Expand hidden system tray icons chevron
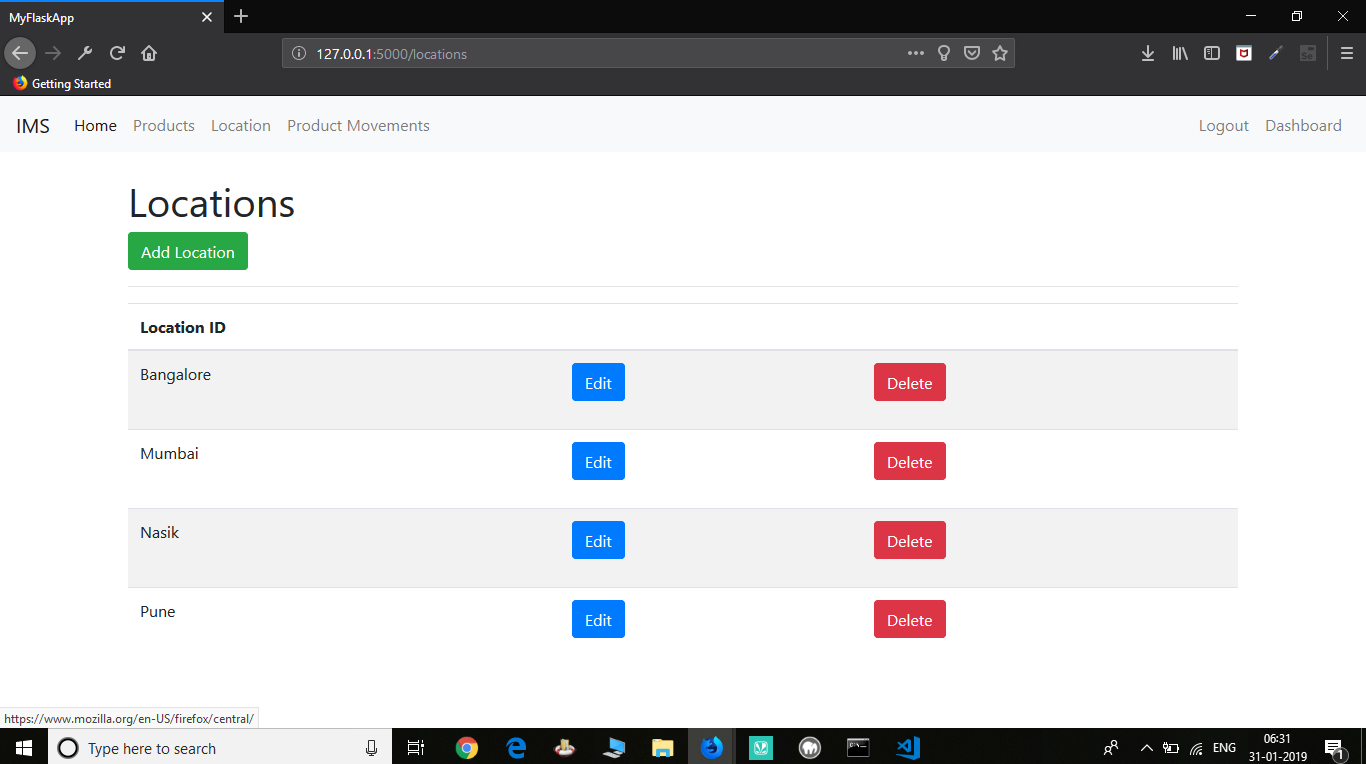The height and width of the screenshot is (764, 1366). point(1146,747)
